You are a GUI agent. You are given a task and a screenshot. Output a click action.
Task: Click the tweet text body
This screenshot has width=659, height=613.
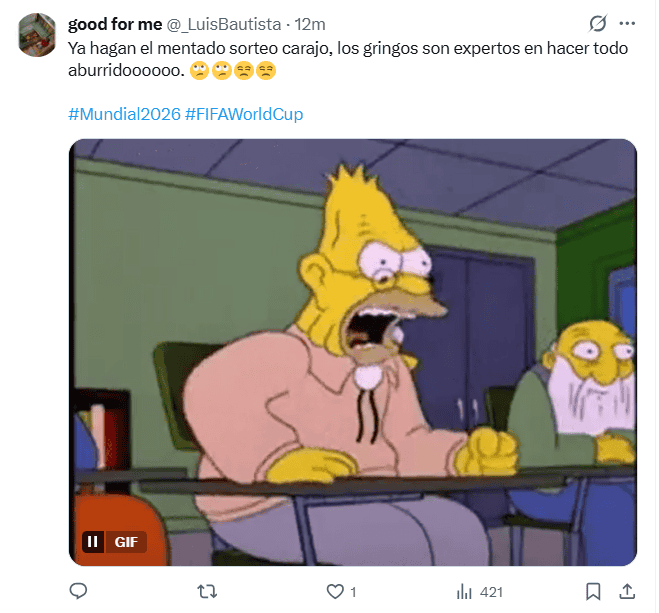coord(348,59)
